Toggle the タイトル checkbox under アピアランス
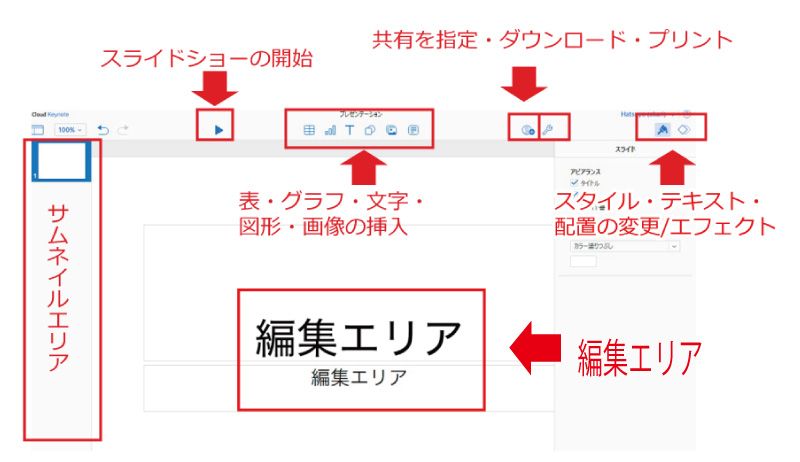This screenshot has width=800, height=462. click(x=574, y=183)
